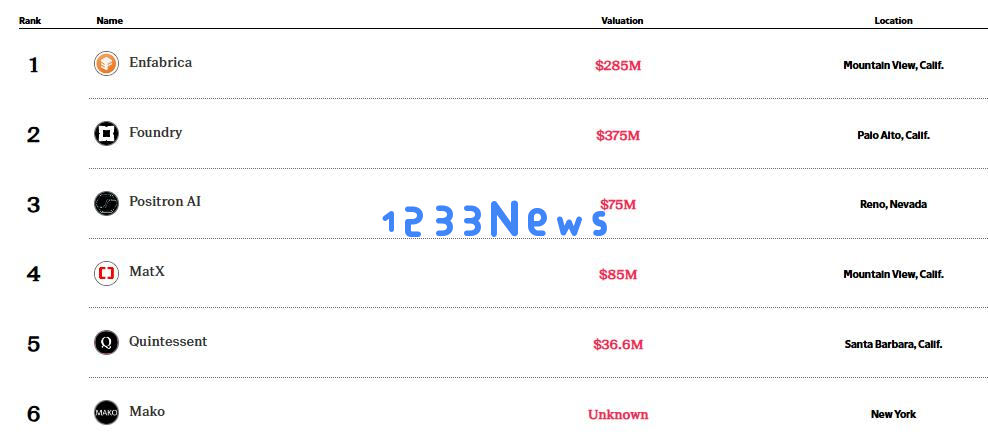Sort by the Location column header

click(x=893, y=21)
